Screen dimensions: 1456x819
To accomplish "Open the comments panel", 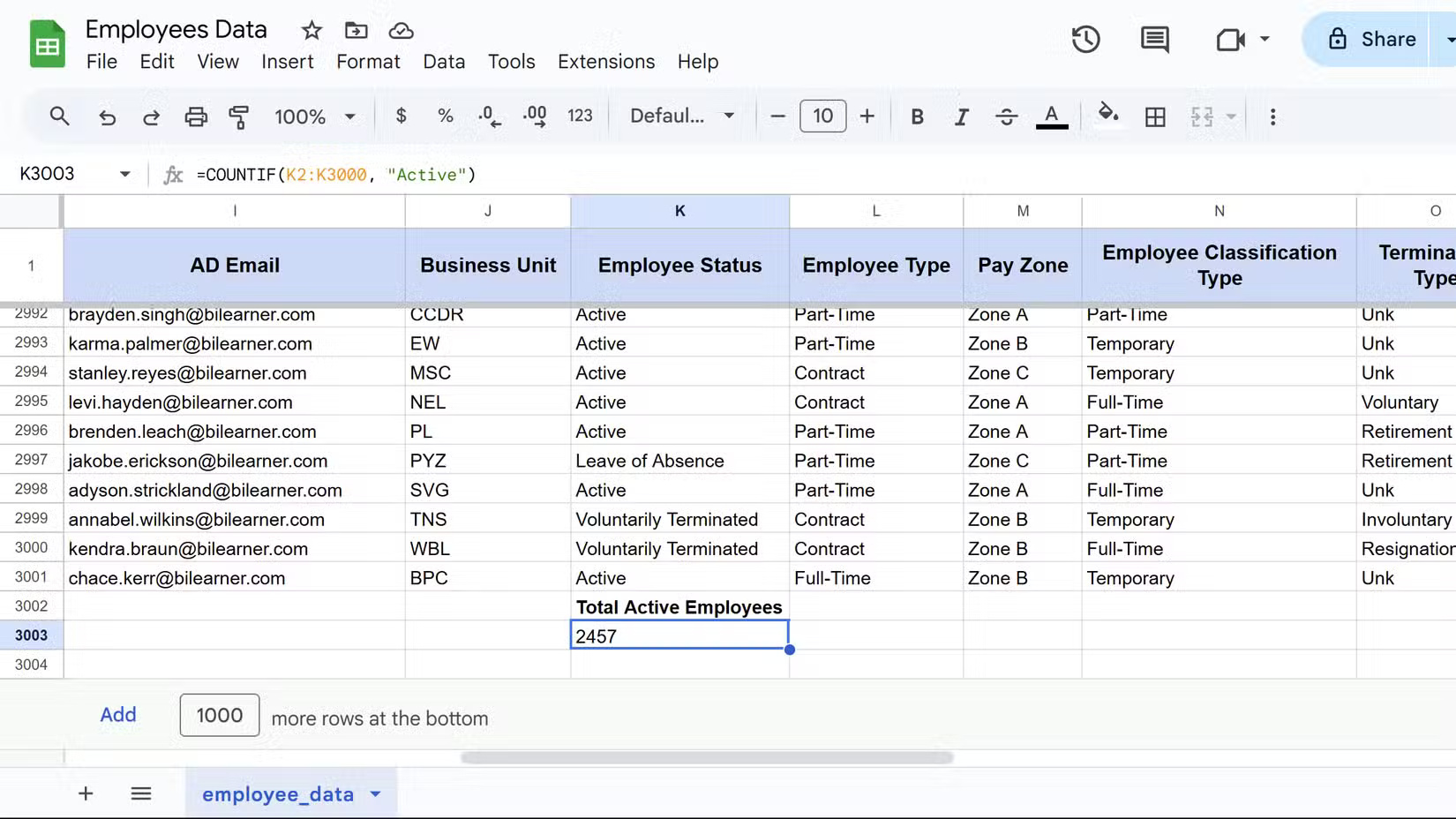I will (x=1153, y=39).
